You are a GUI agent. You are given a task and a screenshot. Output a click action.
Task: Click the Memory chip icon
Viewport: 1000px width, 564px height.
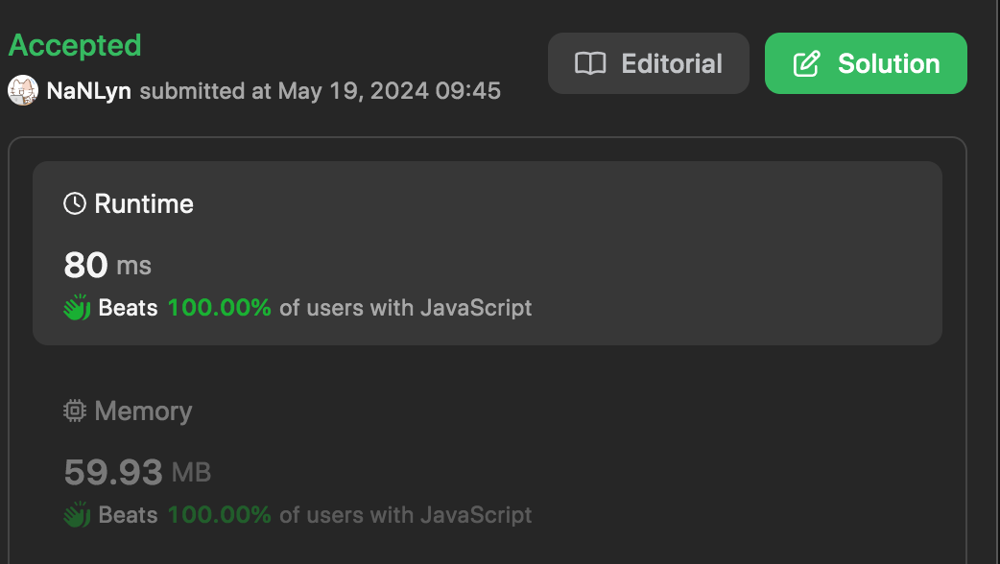[x=75, y=411]
